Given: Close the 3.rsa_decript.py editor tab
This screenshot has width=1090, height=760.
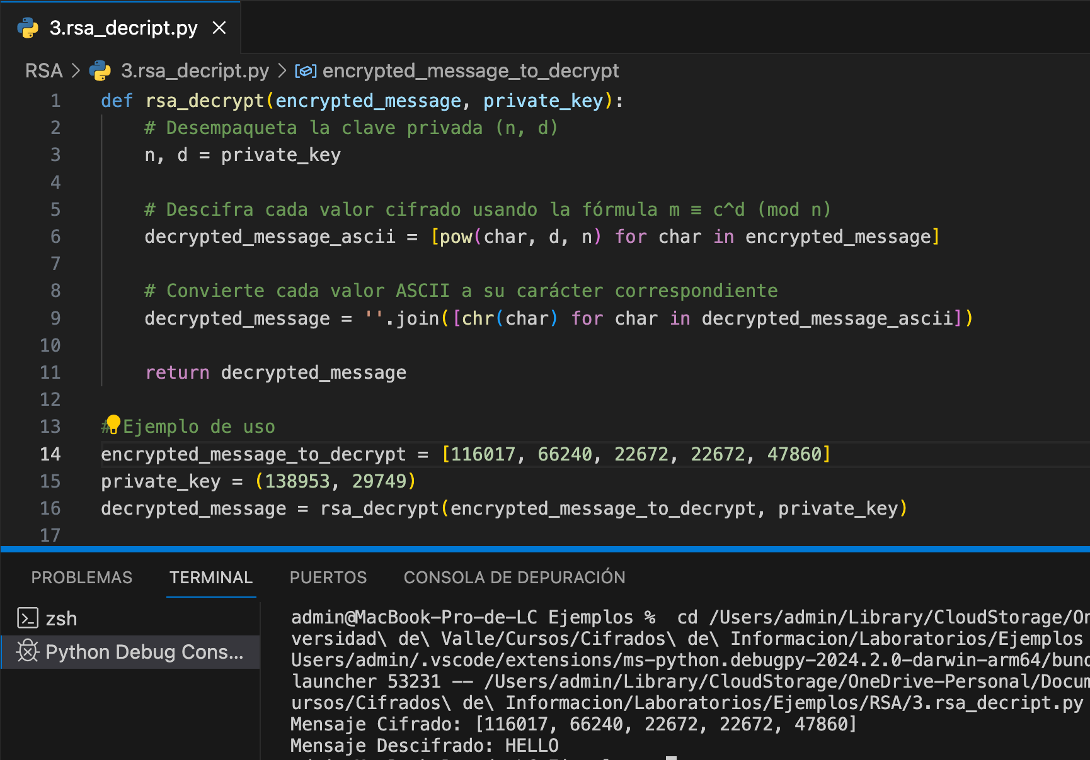Looking at the screenshot, I should [x=219, y=28].
